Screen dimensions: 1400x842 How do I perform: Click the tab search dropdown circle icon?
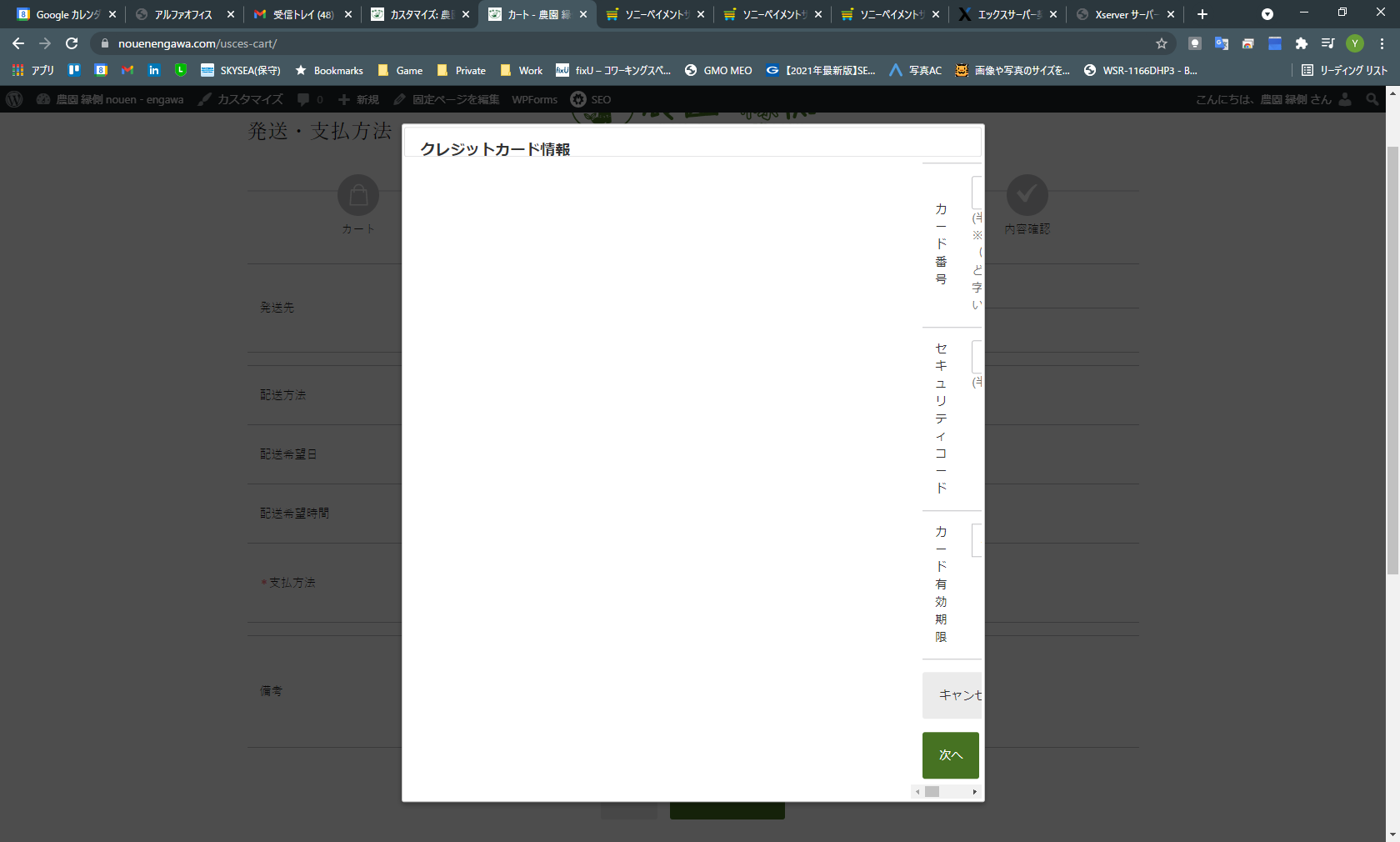(1267, 14)
